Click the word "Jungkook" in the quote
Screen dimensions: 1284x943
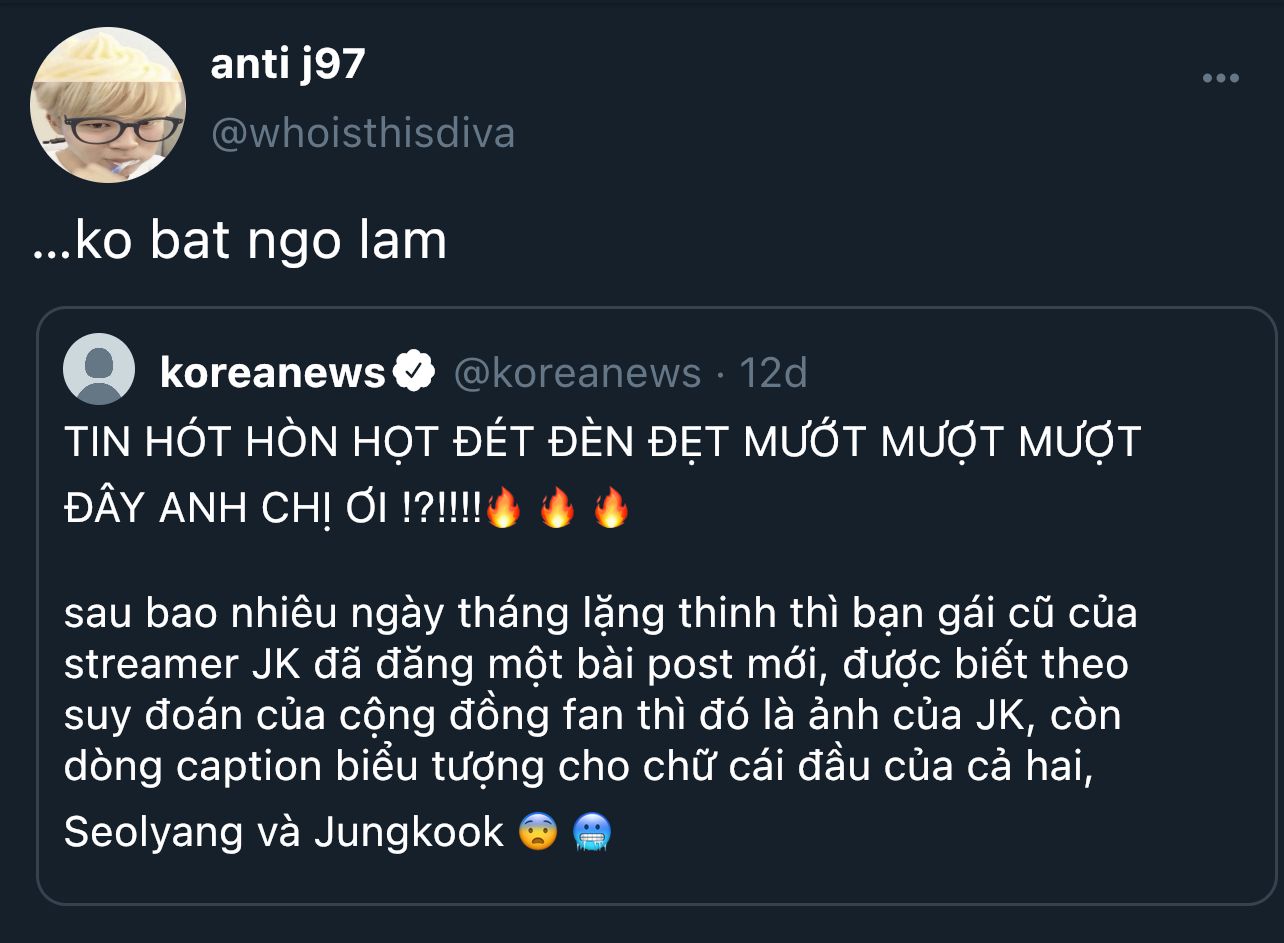[408, 832]
